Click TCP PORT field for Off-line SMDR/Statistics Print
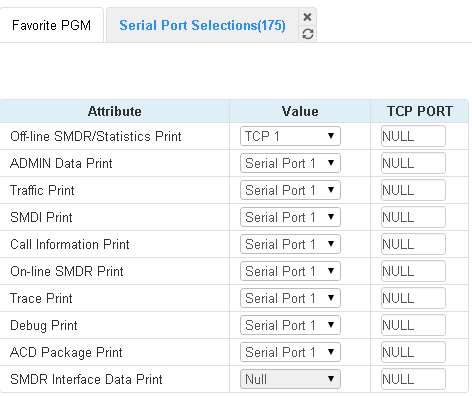 tap(413, 136)
